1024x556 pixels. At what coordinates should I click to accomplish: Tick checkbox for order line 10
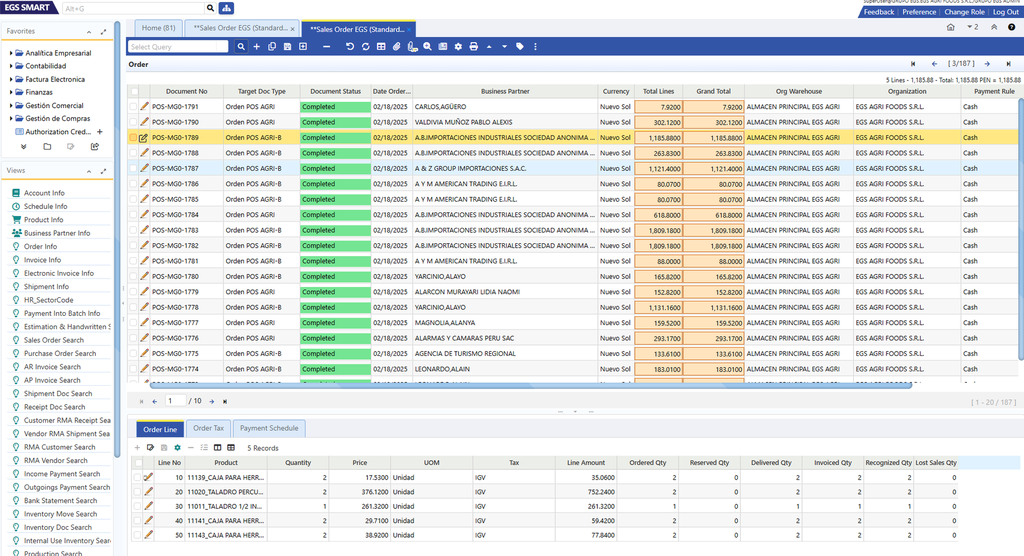coord(137,478)
